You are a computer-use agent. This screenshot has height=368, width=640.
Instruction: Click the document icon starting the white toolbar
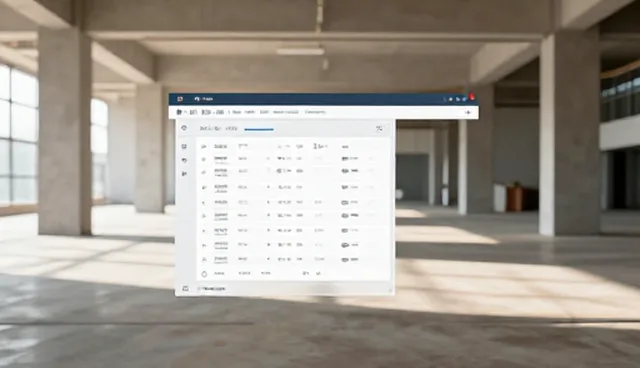[179, 112]
